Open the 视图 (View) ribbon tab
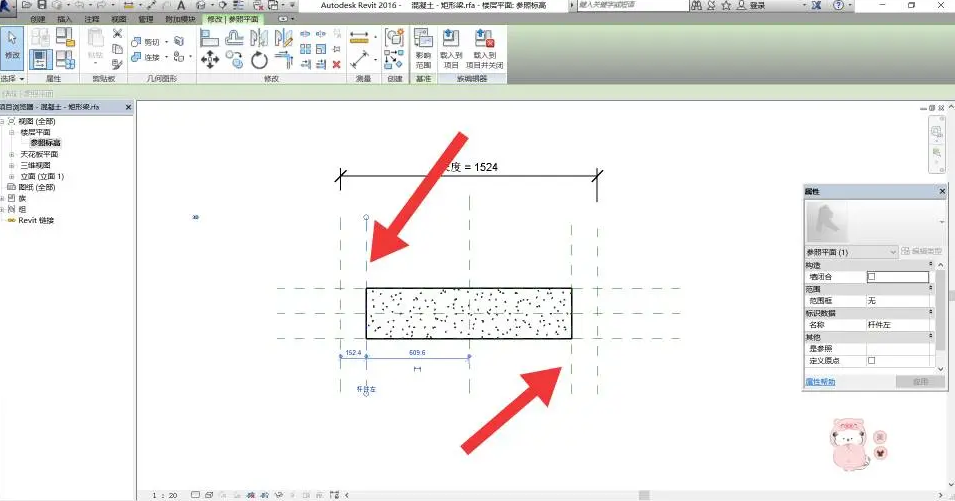This screenshot has height=501, width=955. (119, 19)
